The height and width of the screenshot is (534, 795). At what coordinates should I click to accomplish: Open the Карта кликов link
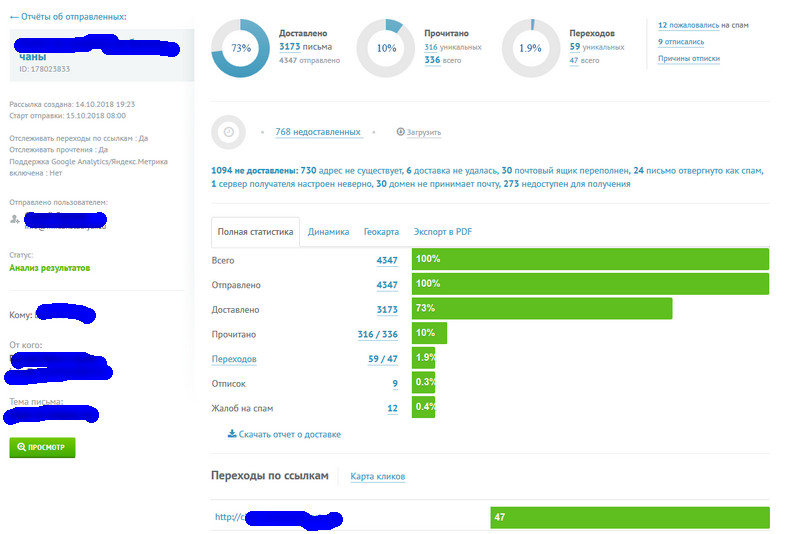pos(377,476)
